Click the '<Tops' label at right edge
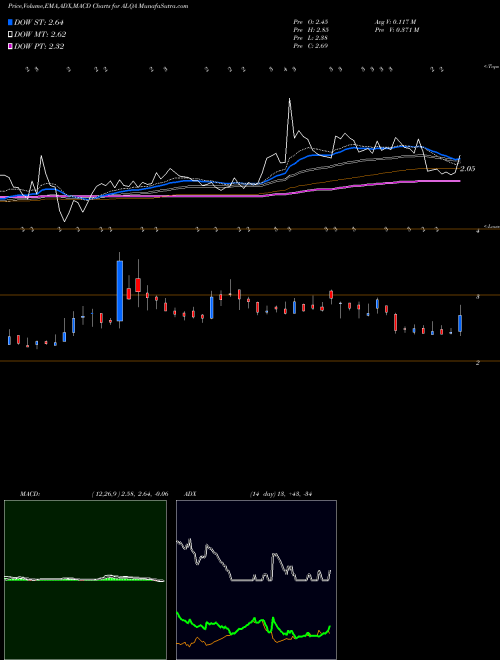The height and width of the screenshot is (660, 500). click(492, 67)
